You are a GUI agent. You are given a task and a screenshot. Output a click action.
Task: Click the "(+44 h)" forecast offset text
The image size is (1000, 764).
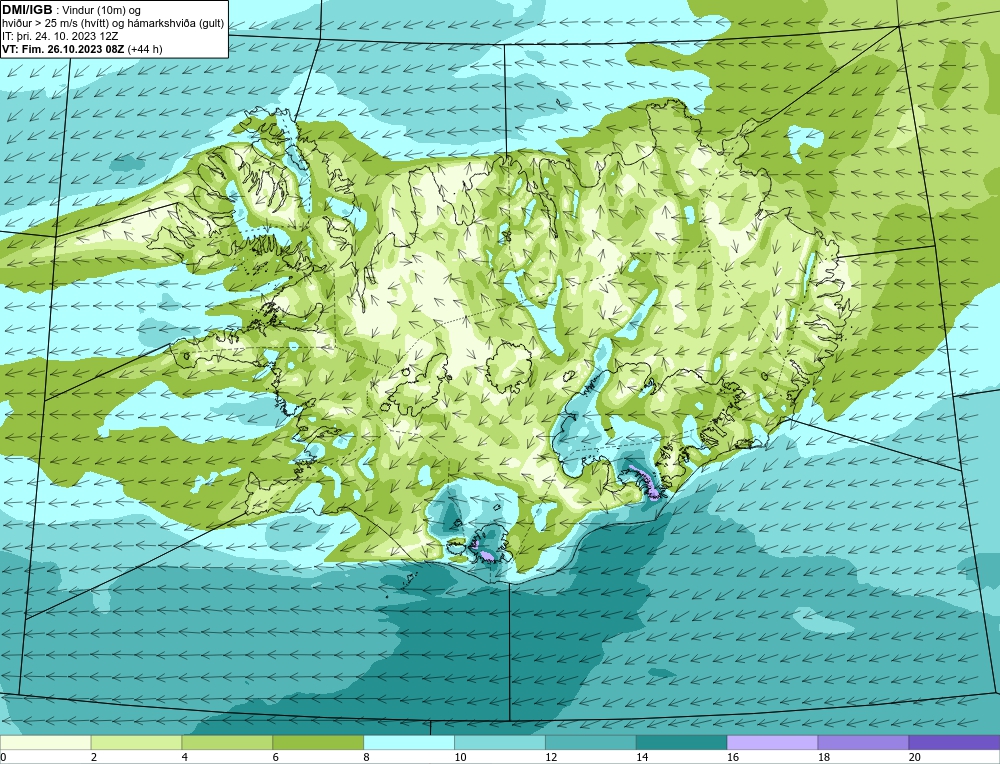(145, 49)
